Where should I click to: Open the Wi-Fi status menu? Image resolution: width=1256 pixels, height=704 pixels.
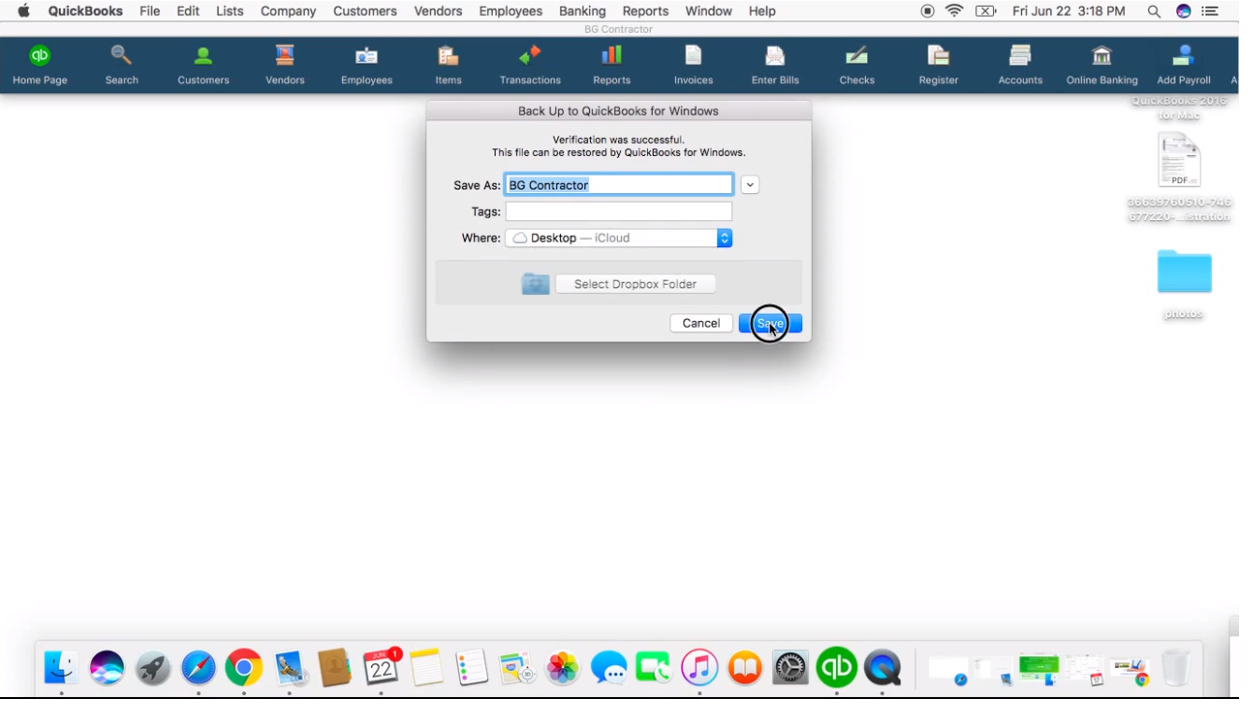(x=954, y=11)
